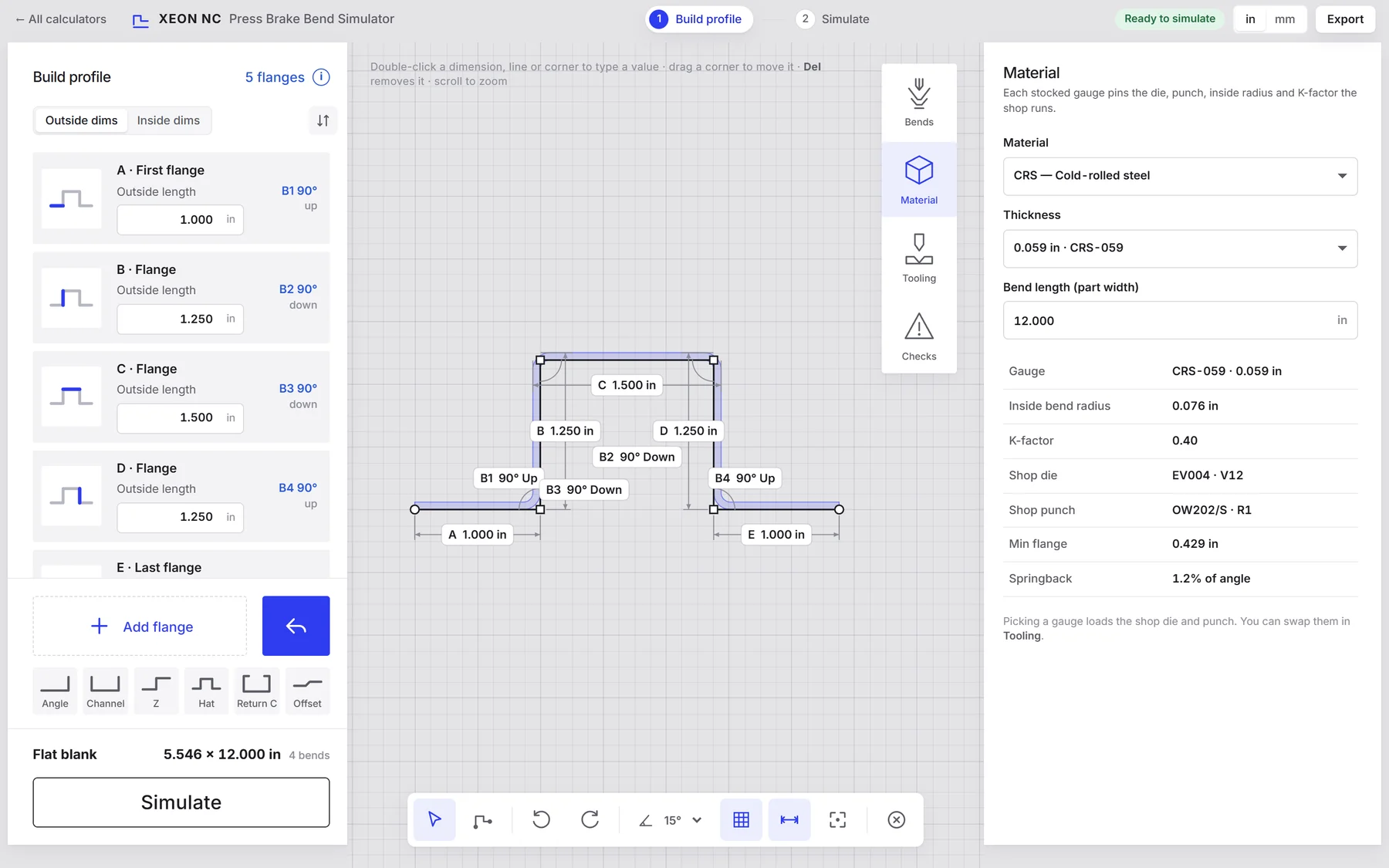This screenshot has width=1389, height=868.
Task: Select the C 1.500 in dimension label
Action: tap(627, 385)
